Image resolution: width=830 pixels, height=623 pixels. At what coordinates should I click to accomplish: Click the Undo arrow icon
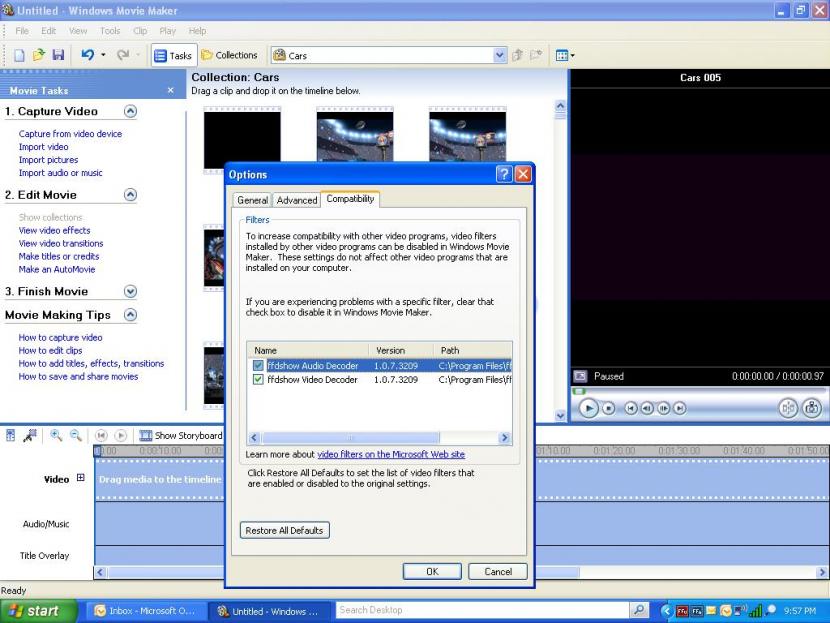click(x=88, y=55)
